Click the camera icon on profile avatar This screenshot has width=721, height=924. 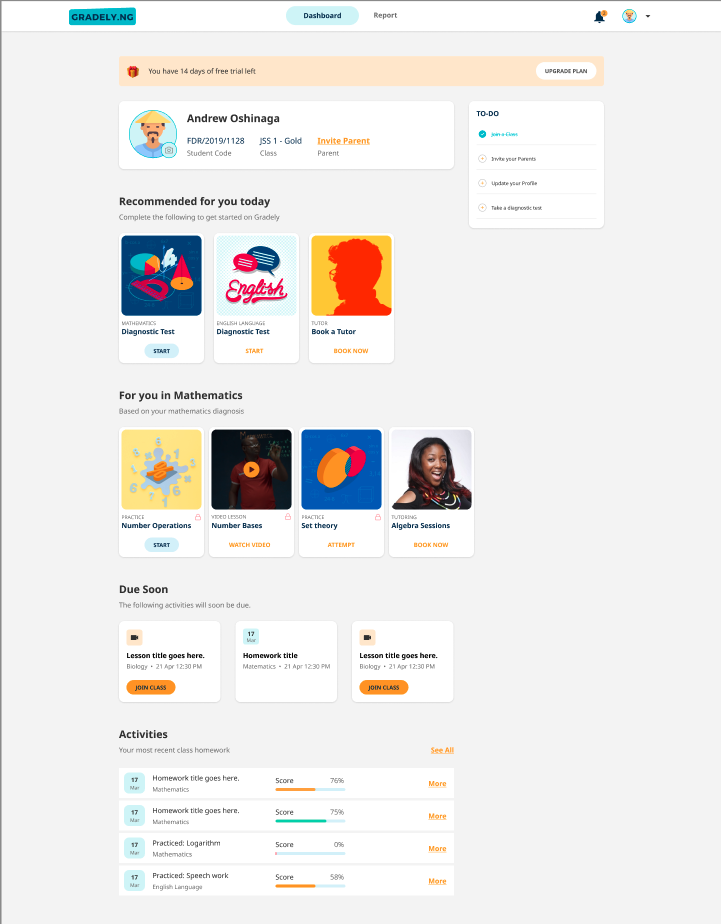point(169,150)
